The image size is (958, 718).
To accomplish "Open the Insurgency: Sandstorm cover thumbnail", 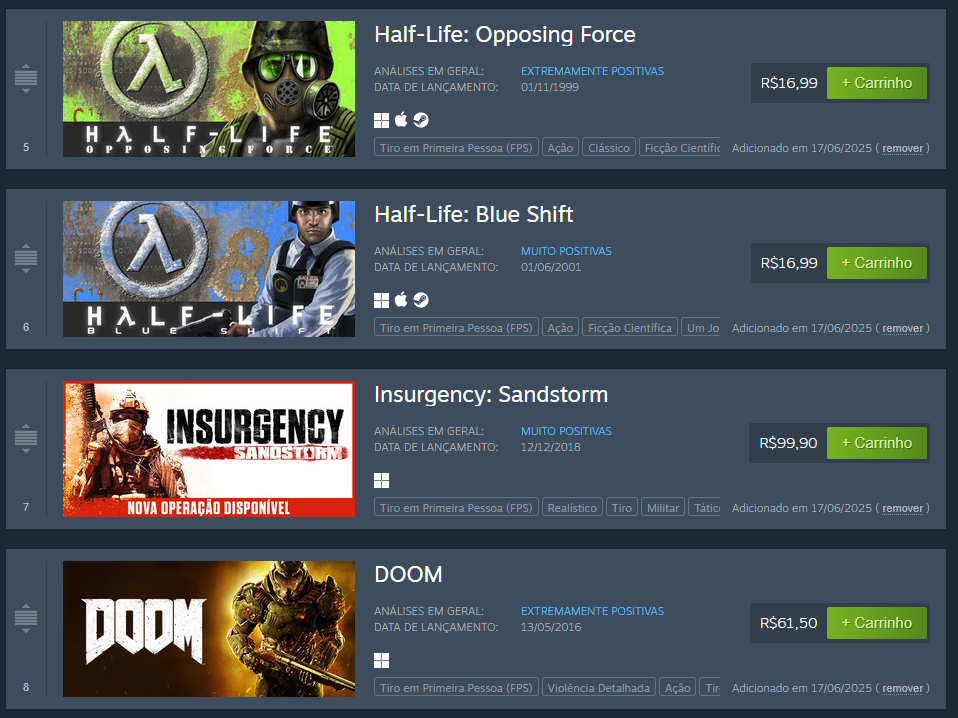I will [x=209, y=449].
